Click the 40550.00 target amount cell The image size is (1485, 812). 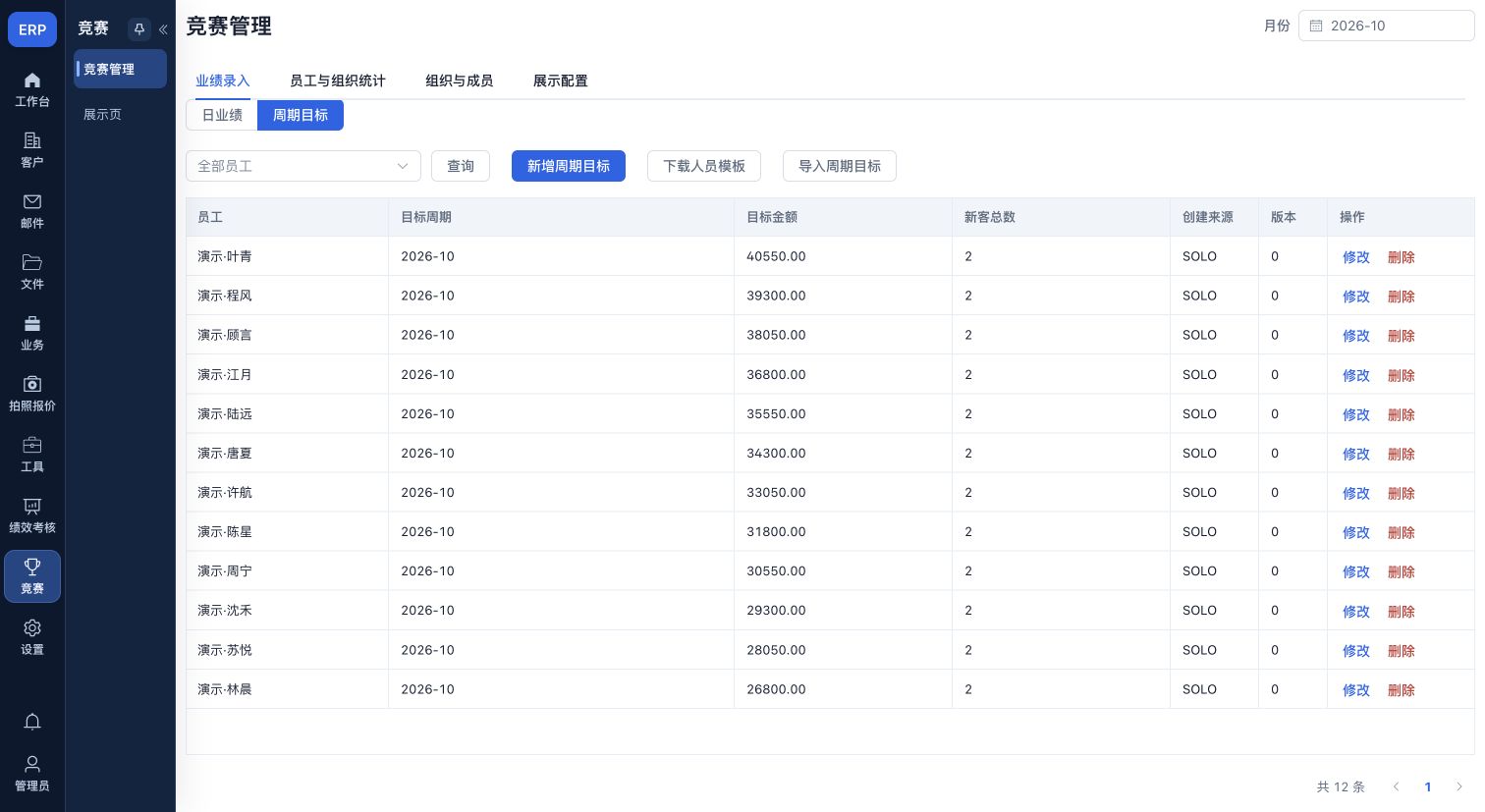pyautogui.click(x=843, y=256)
